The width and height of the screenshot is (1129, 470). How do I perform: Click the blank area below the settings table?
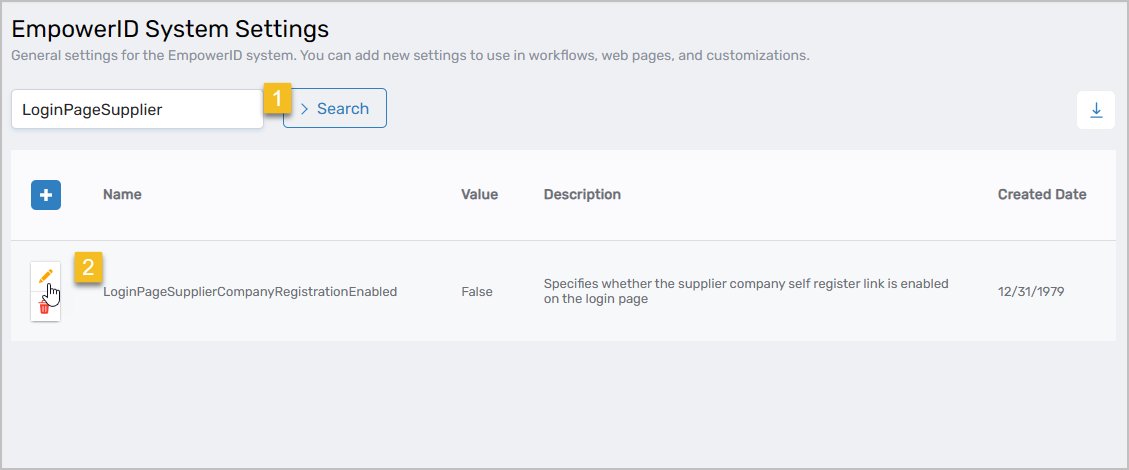coord(564,400)
